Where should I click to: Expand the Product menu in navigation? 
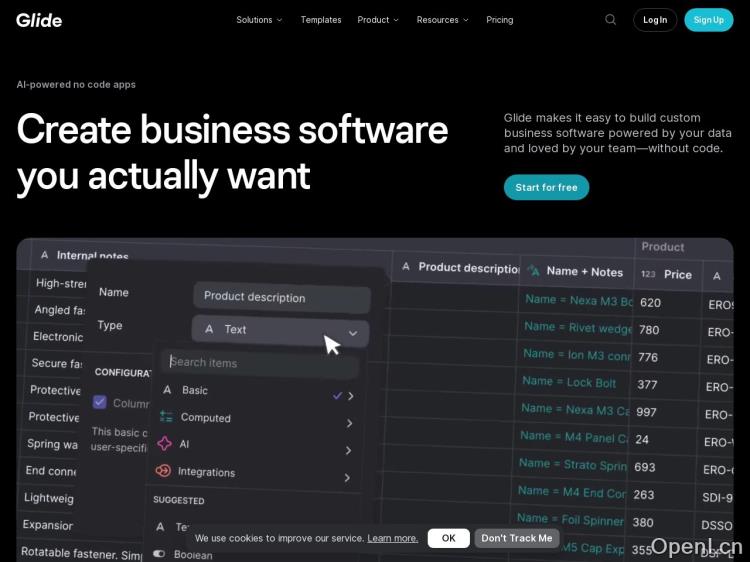click(x=378, y=20)
